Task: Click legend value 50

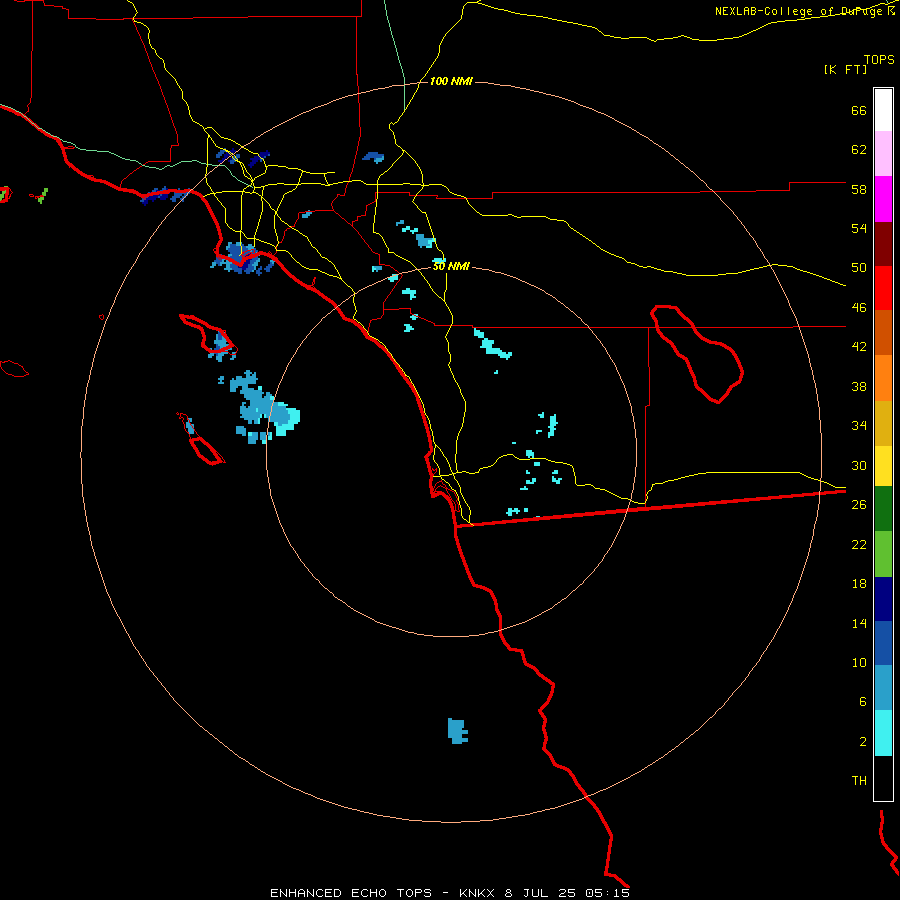Action: coord(859,268)
